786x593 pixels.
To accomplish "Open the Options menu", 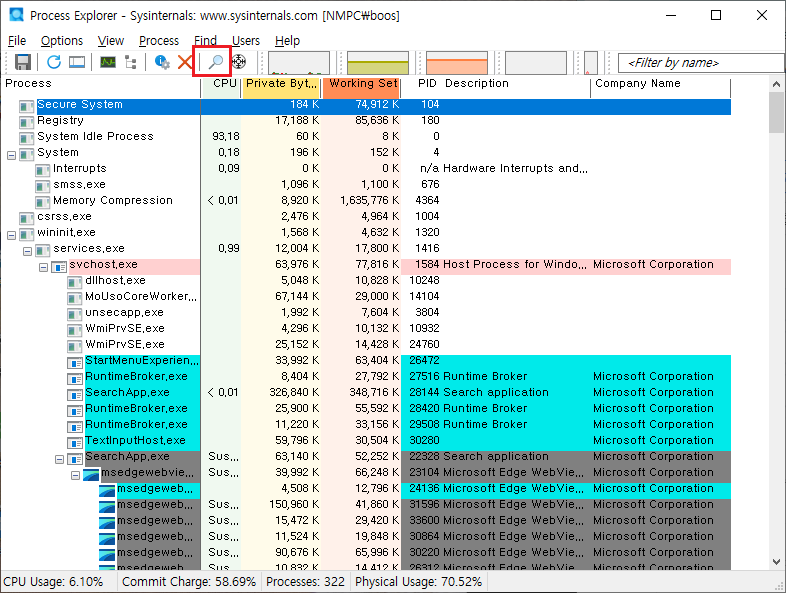I will coord(62,41).
